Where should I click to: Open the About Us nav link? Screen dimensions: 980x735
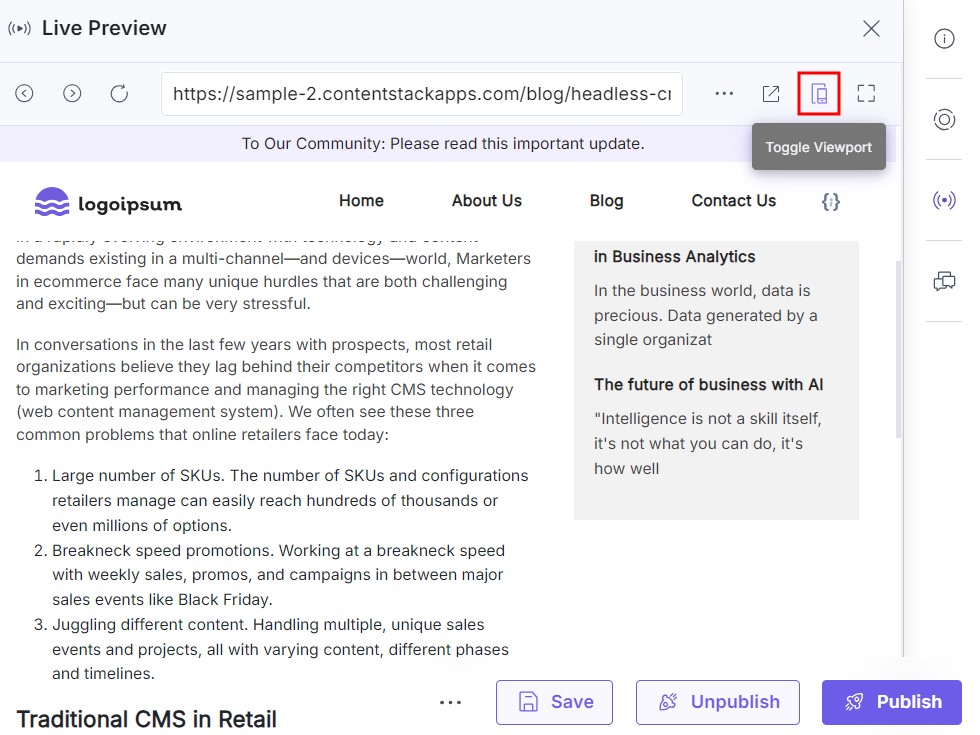tap(487, 201)
